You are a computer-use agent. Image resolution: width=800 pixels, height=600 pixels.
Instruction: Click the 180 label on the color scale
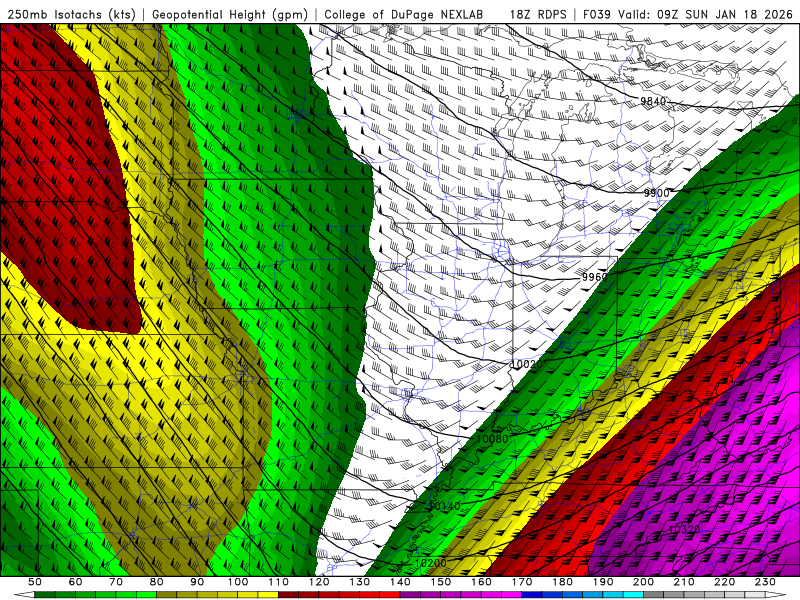[562, 582]
